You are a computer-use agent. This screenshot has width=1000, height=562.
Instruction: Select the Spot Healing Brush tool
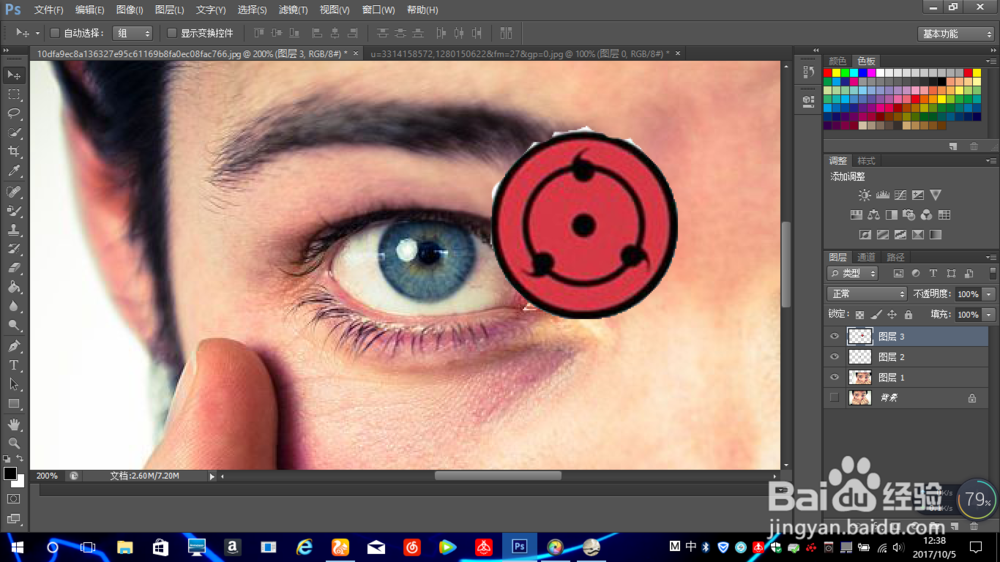[x=14, y=191]
